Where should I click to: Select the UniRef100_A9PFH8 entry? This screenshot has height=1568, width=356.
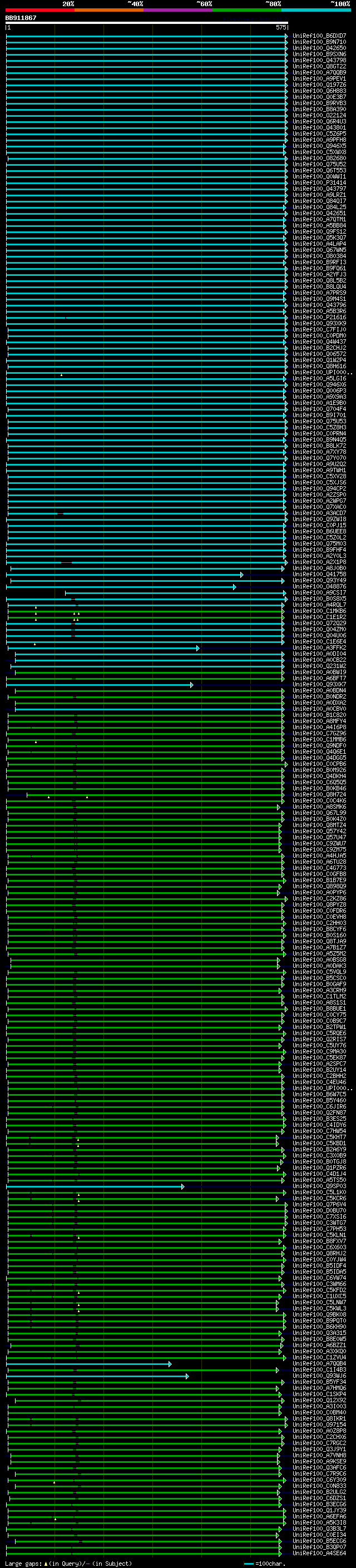[x=319, y=140]
